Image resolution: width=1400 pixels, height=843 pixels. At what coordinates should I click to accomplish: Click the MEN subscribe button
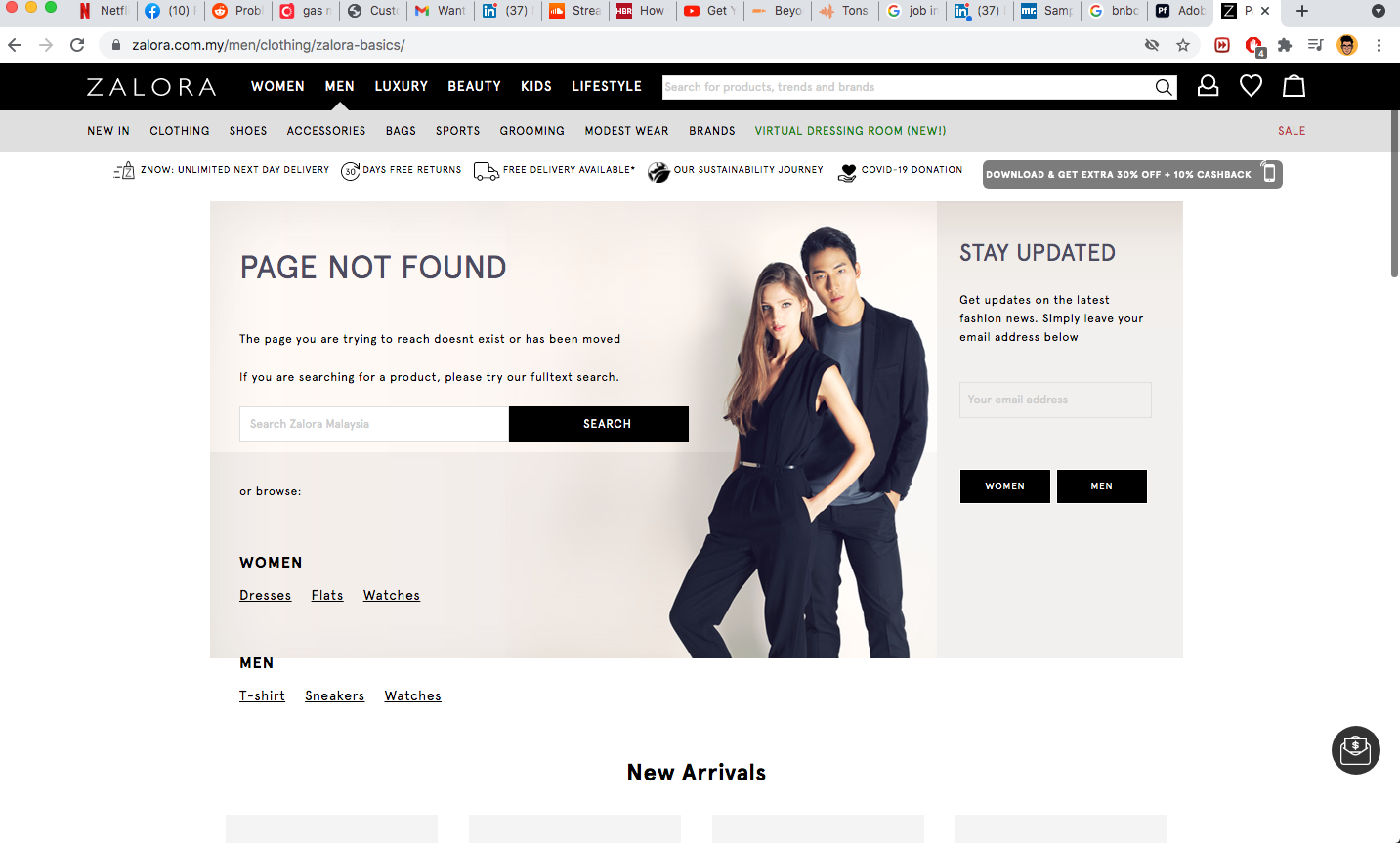(1102, 486)
